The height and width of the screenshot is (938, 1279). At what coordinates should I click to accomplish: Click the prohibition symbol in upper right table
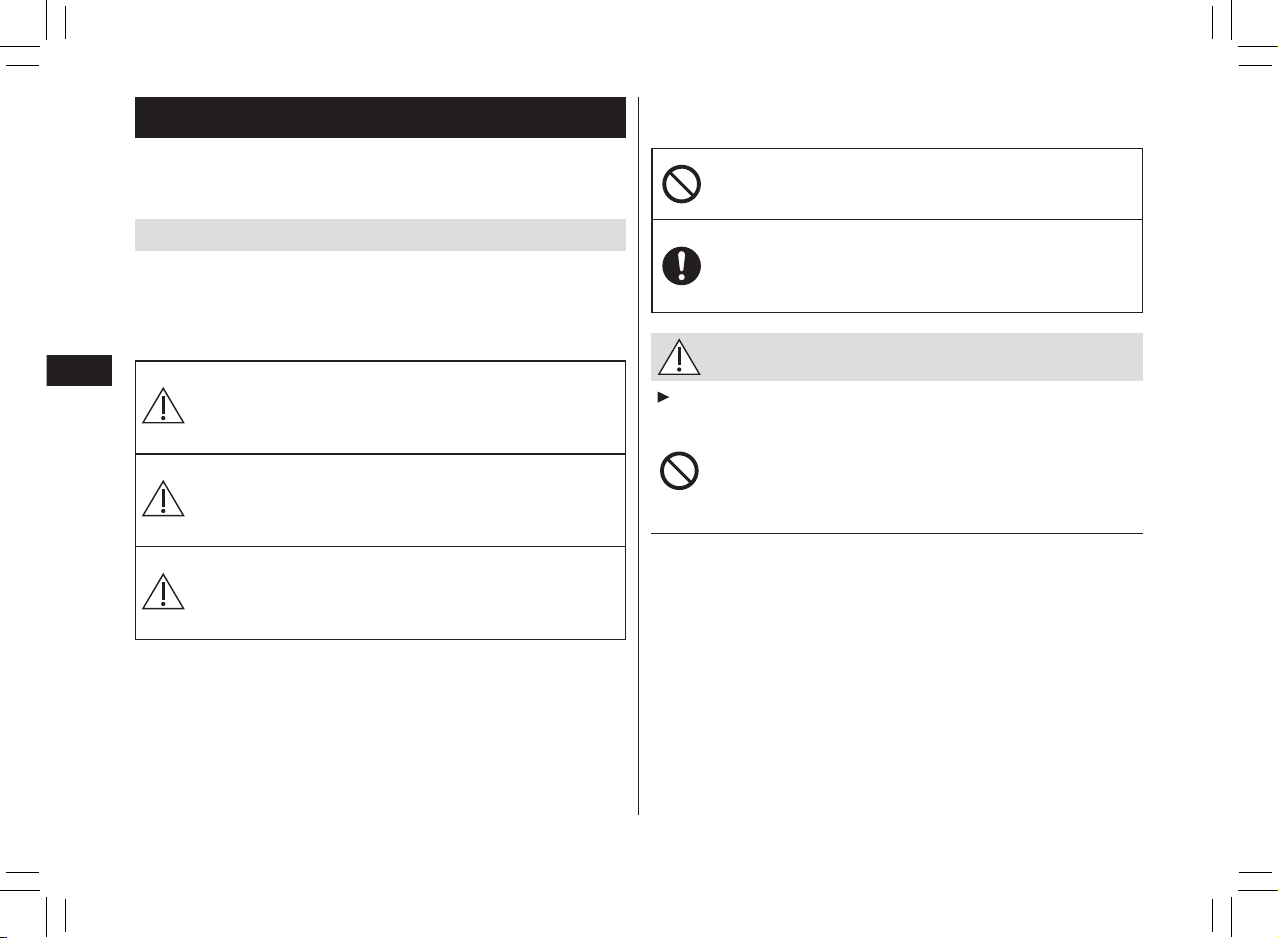681,184
